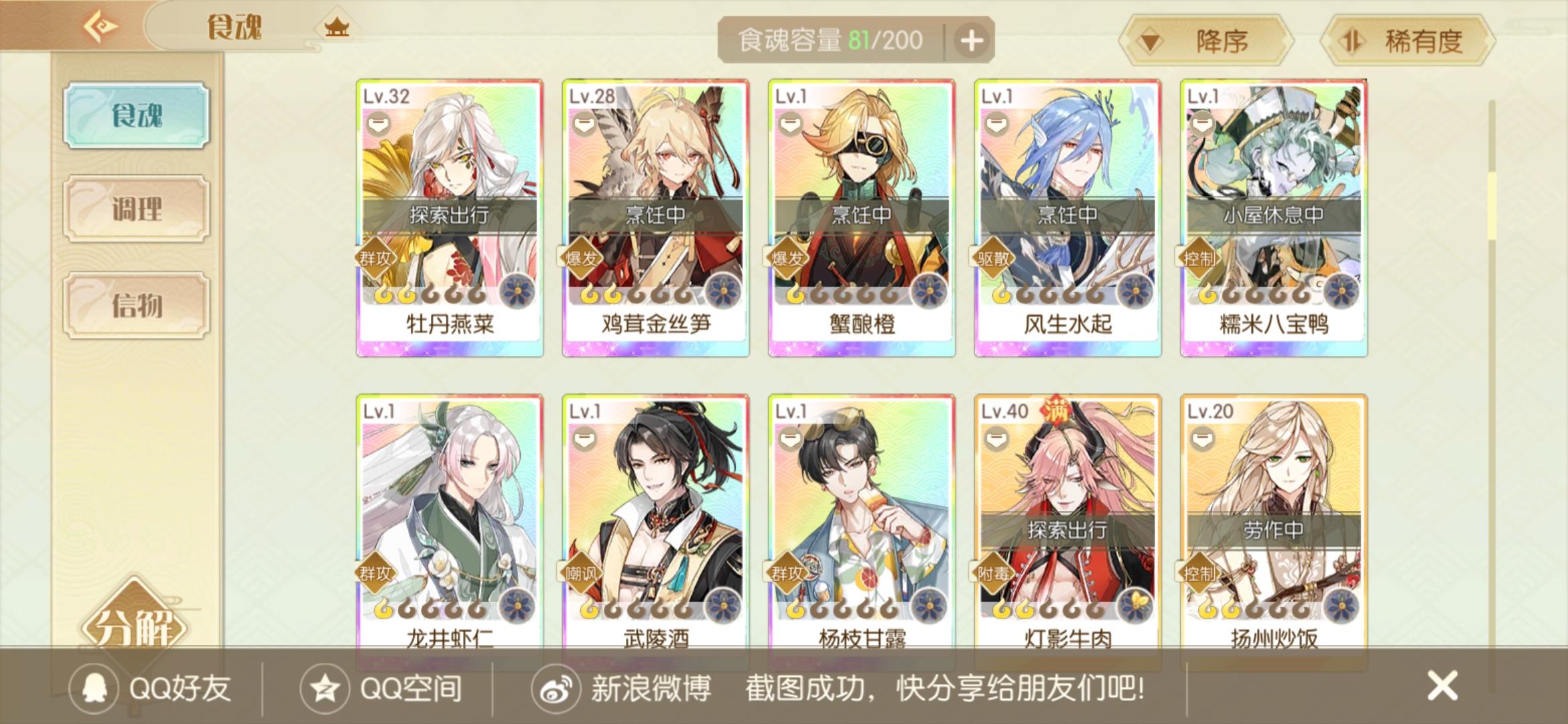The height and width of the screenshot is (724, 1568).
Task: Toggle the lock marker on 扬州炒饭 card
Action: pos(1202,439)
